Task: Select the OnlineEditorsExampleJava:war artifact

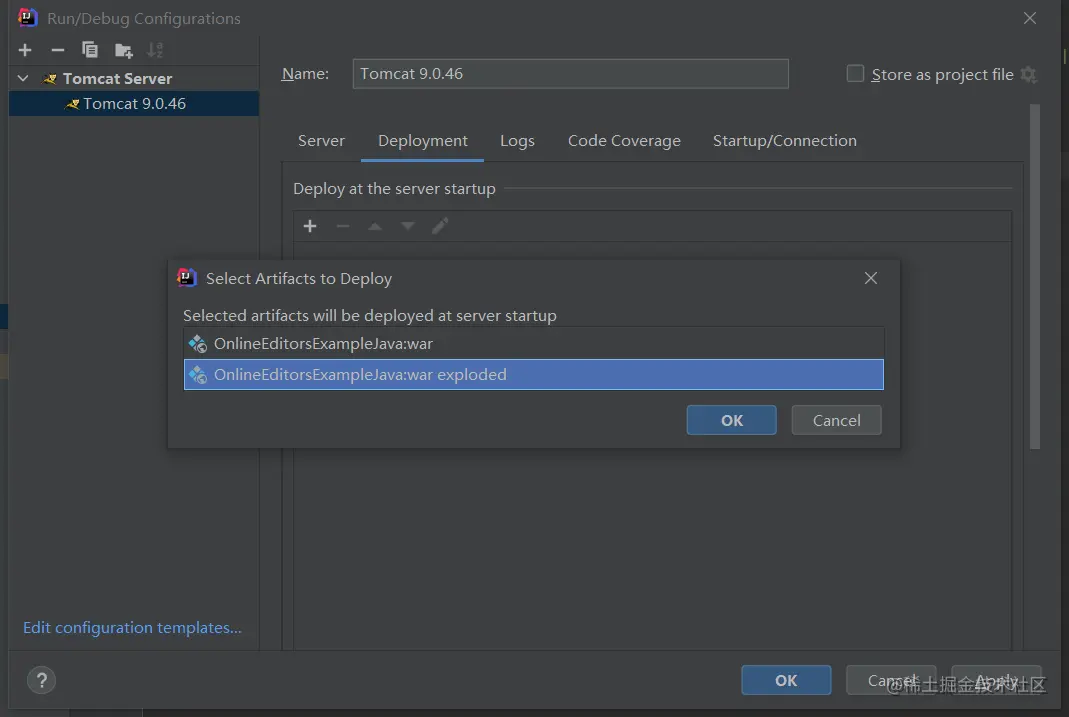Action: pyautogui.click(x=323, y=344)
